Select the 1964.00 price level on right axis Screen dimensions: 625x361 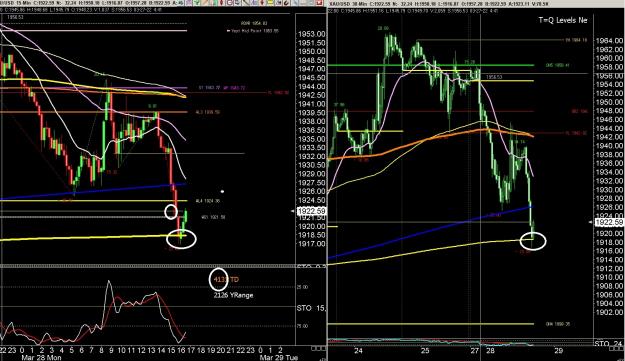[609, 41]
